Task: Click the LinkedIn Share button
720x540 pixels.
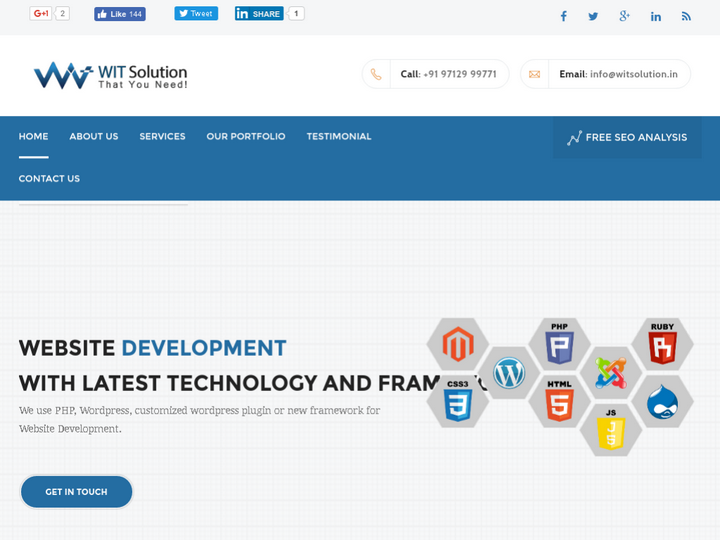Action: pyautogui.click(x=259, y=14)
